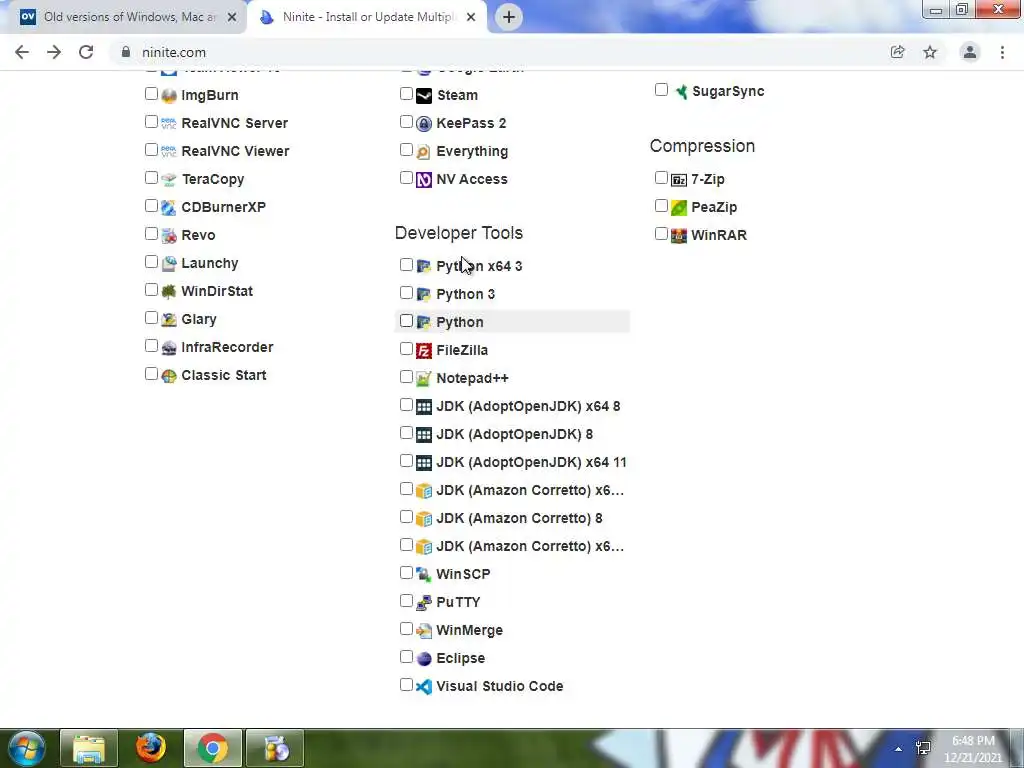Viewport: 1024px width, 768px height.
Task: Launch Firefox from the taskbar
Action: [x=151, y=748]
